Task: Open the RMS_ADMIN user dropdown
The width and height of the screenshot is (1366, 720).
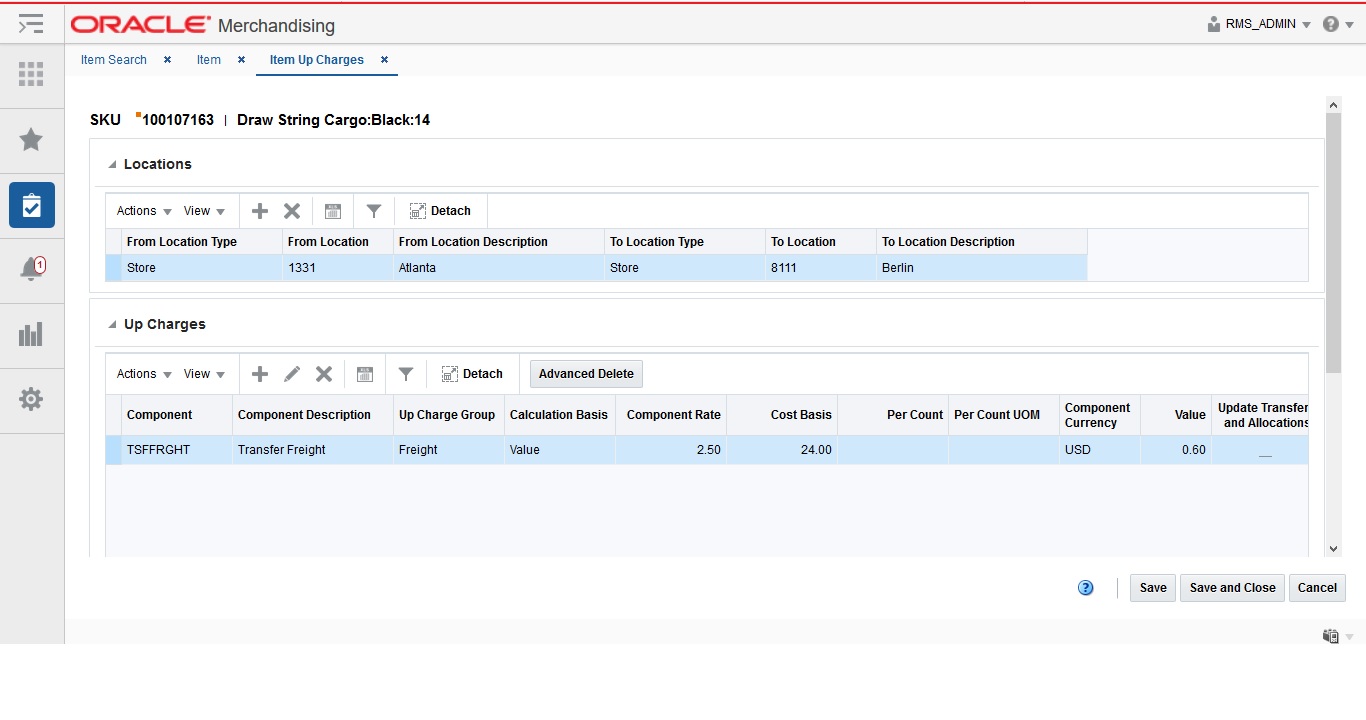Action: tap(1260, 24)
